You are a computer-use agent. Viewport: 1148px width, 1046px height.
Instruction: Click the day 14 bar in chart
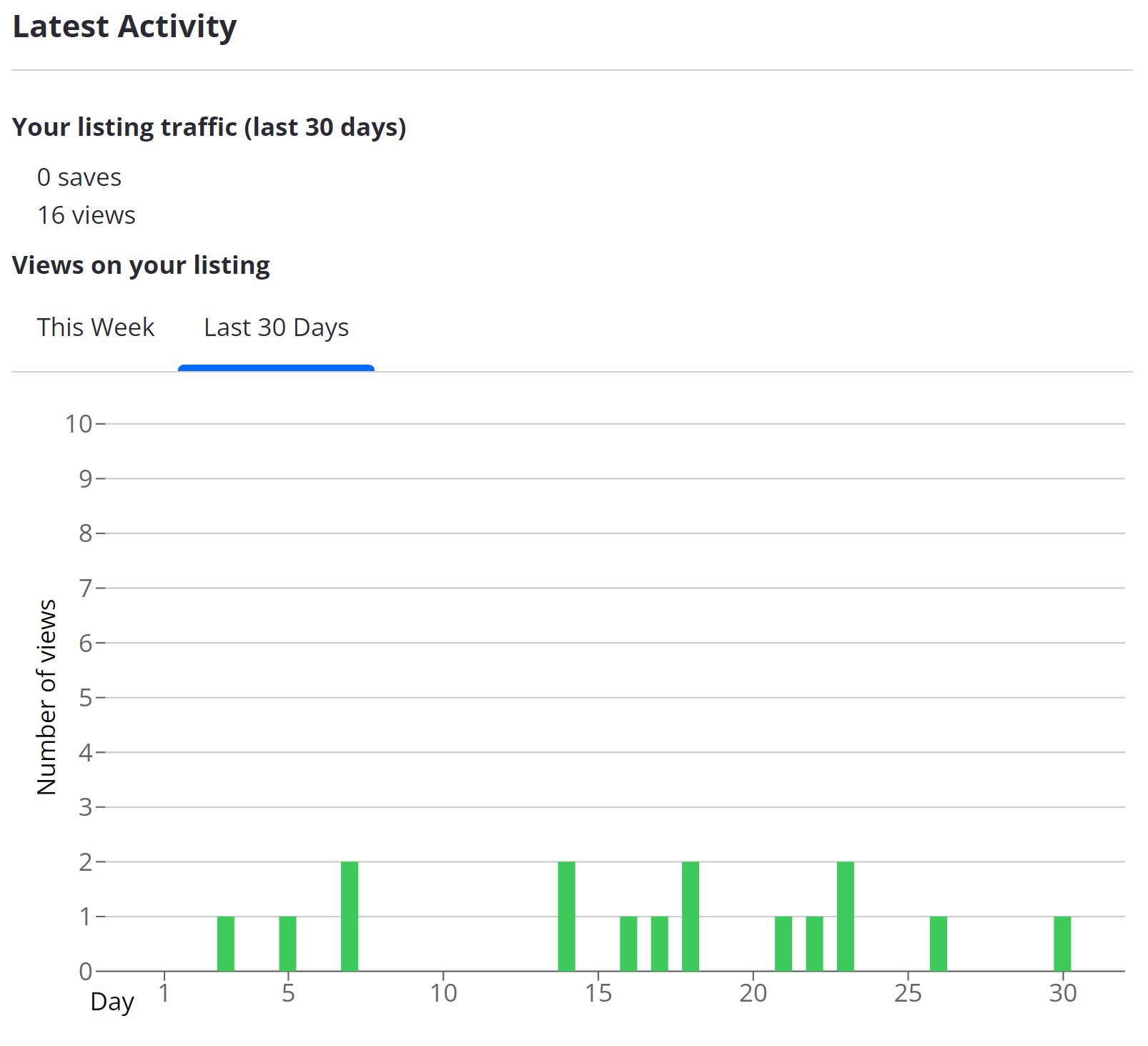566,916
